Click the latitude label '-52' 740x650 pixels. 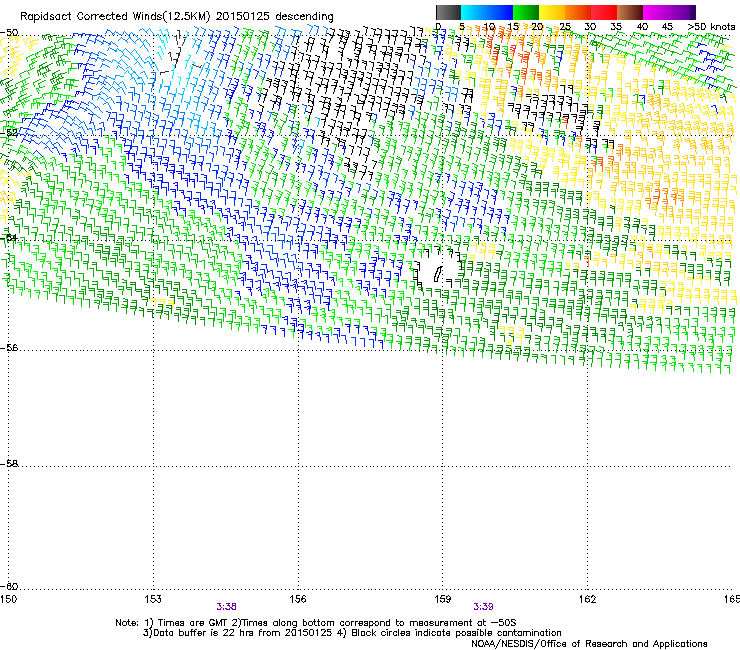coord(9,133)
